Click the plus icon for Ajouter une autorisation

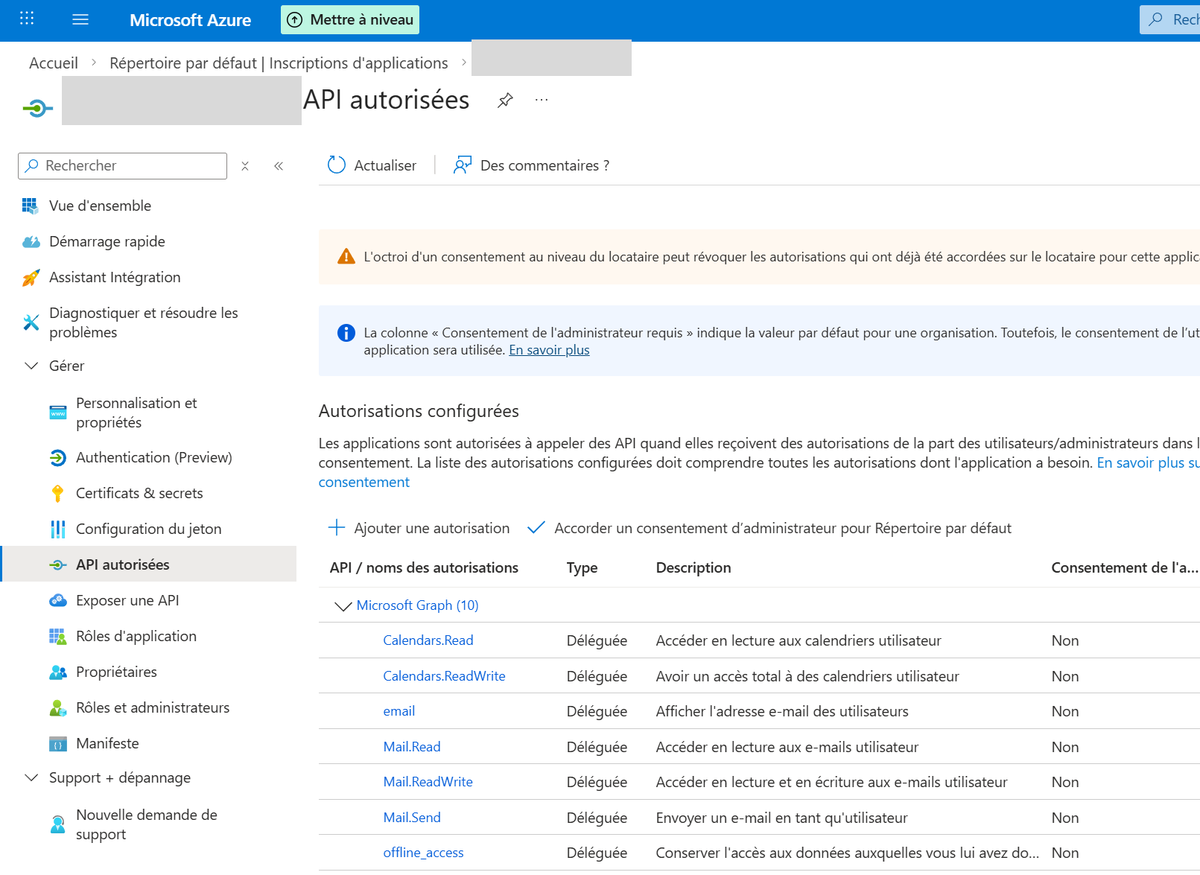(x=337, y=528)
